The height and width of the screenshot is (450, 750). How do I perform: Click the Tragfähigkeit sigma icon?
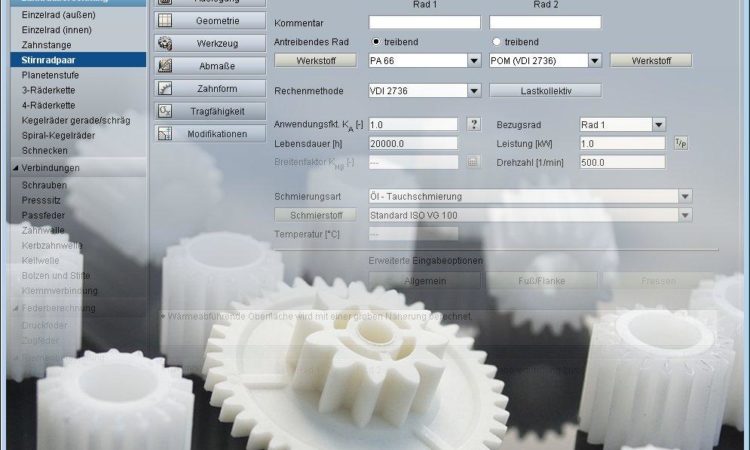[165, 111]
